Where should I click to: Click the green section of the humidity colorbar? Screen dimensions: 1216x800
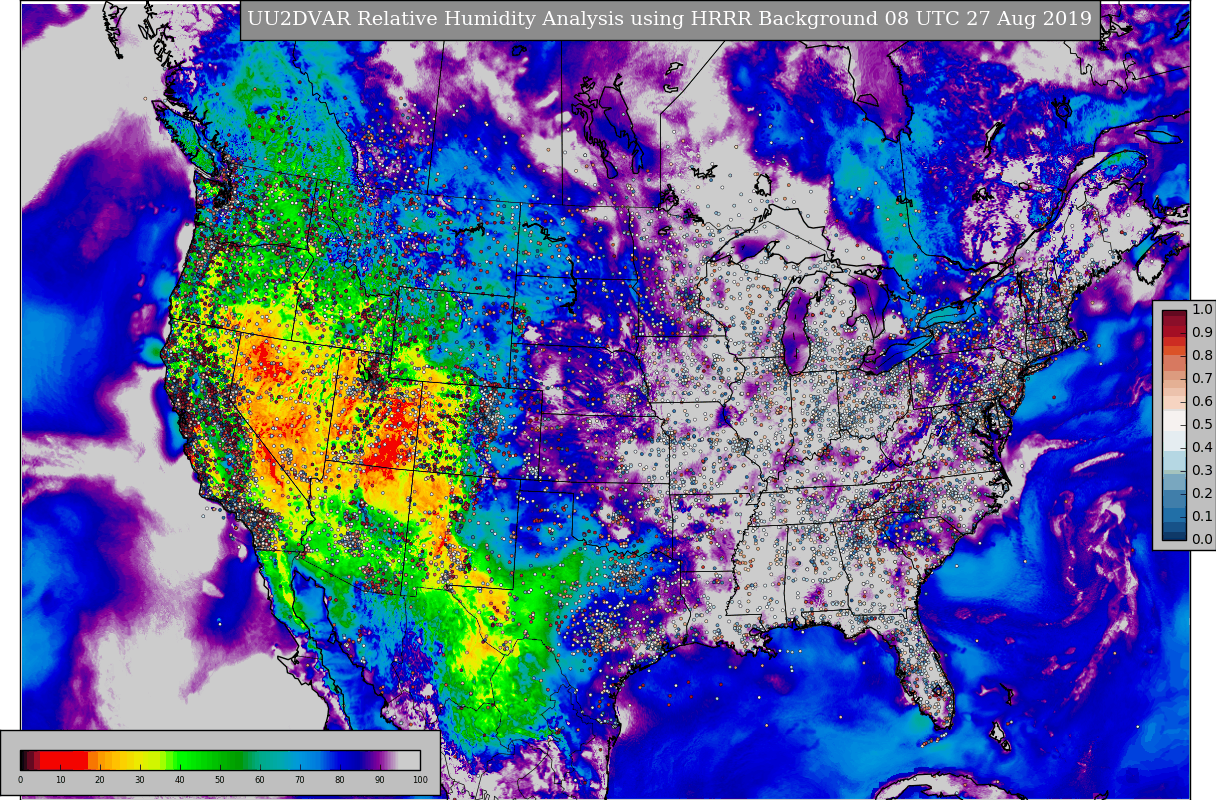(x=210, y=760)
